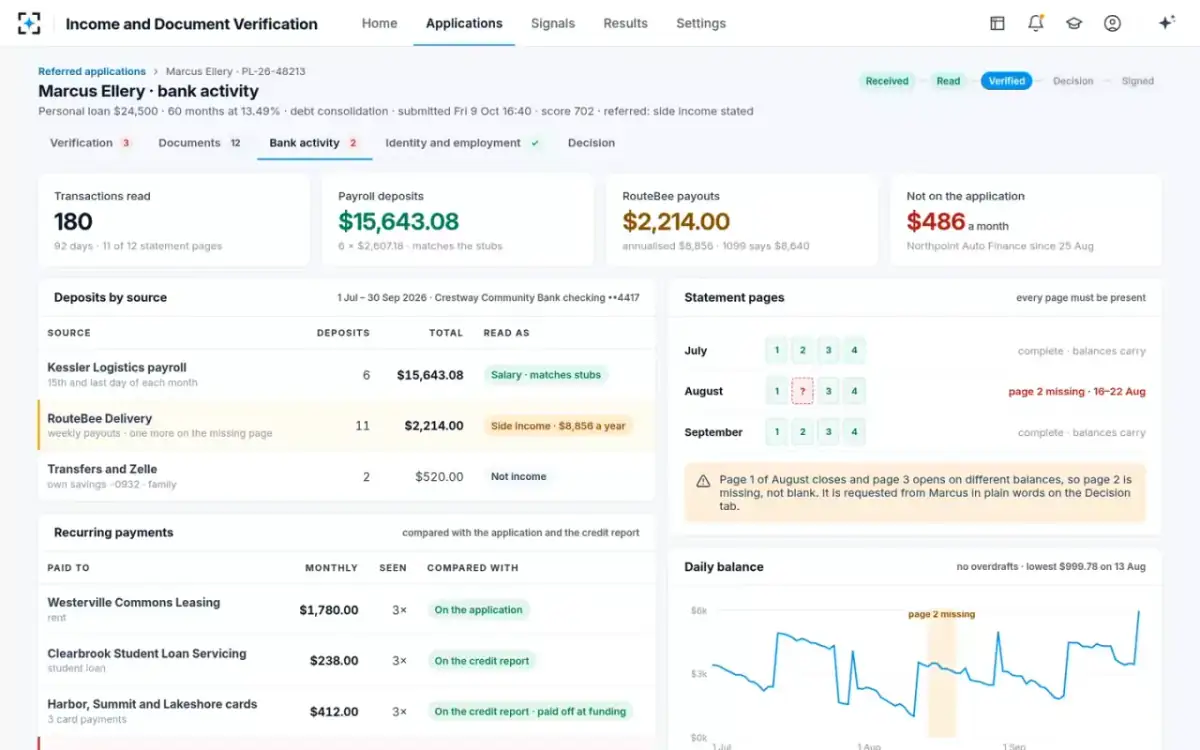This screenshot has width=1200, height=750.
Task: Follow the Referred applications breadcrumb link
Action: [92, 72]
